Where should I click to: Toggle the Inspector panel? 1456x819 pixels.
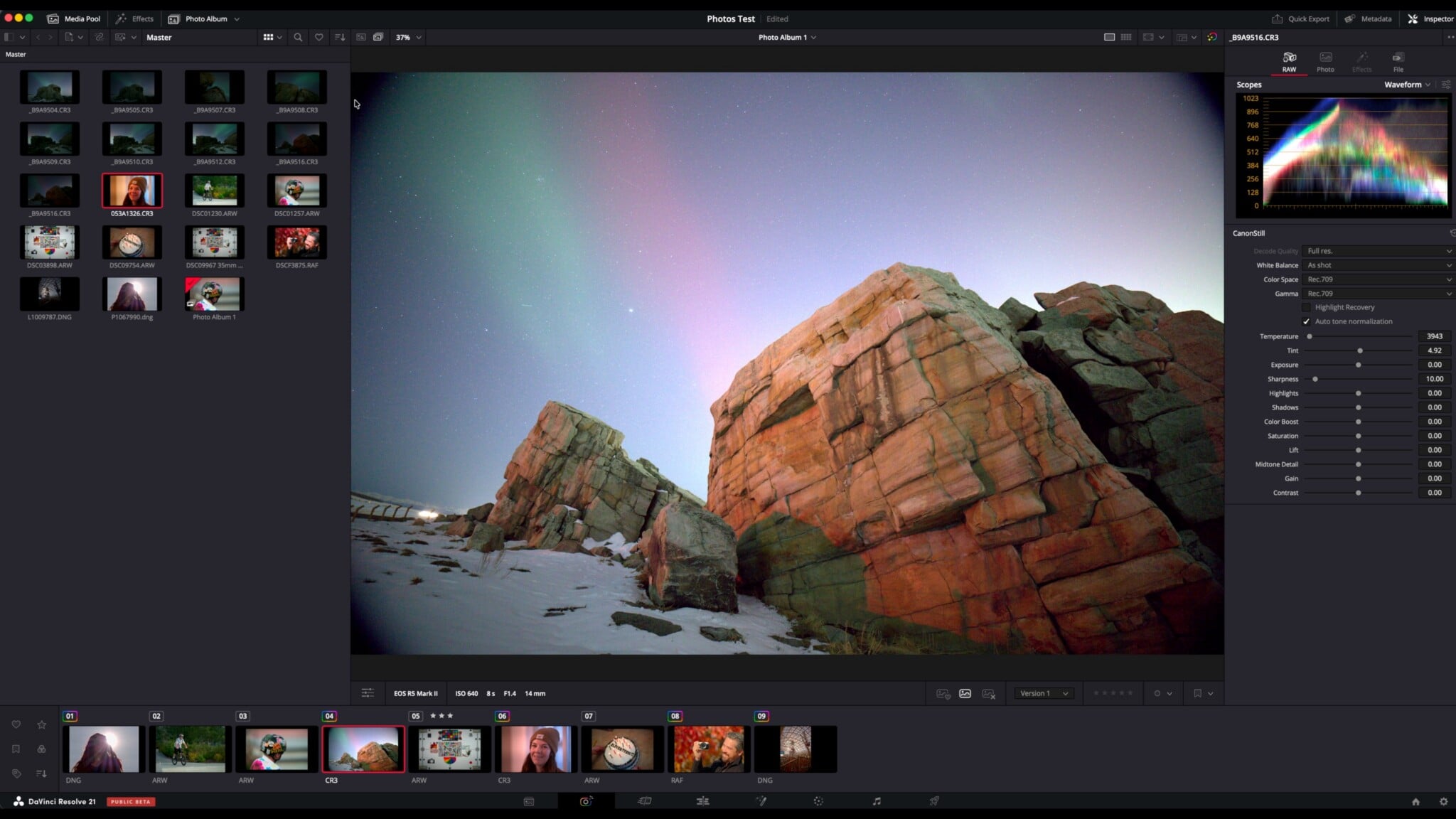tap(1430, 18)
